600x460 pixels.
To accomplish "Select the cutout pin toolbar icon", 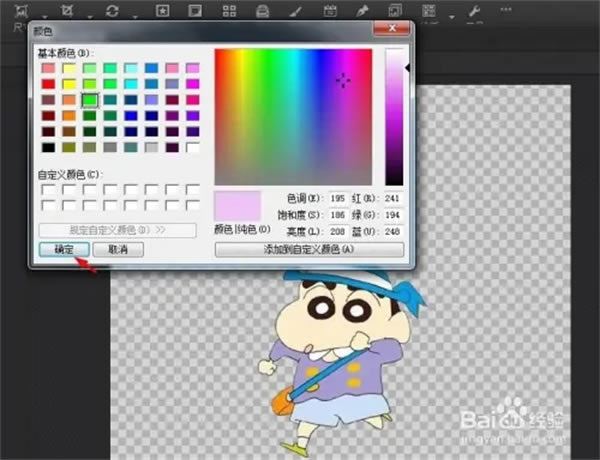I will tap(362, 11).
